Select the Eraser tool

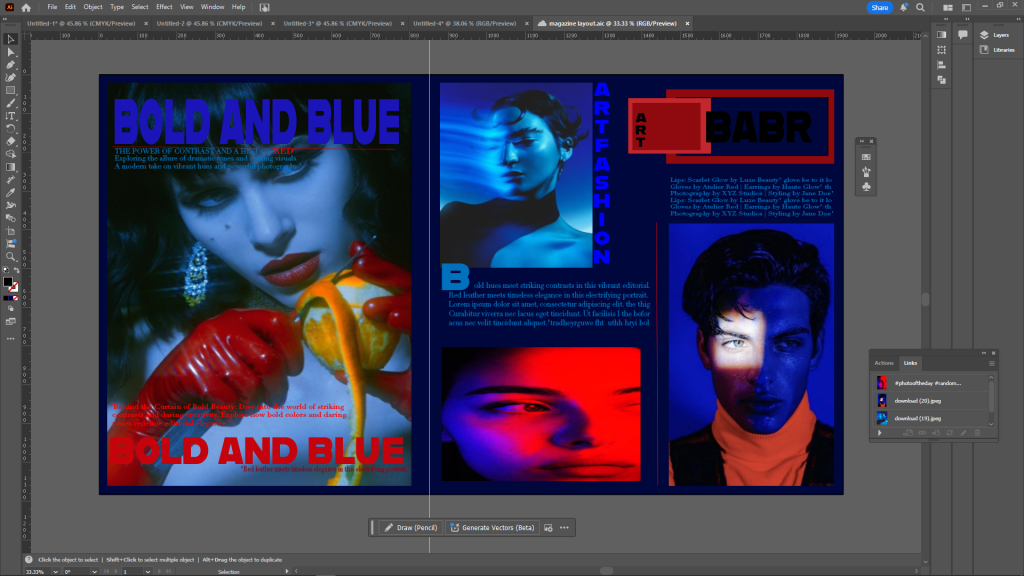tap(10, 141)
